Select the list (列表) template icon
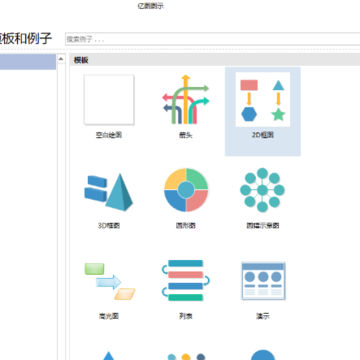The width and height of the screenshot is (360, 360). coord(186,280)
